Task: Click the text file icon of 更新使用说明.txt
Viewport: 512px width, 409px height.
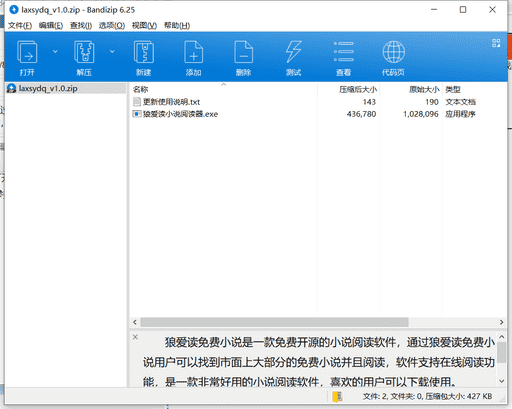Action: click(137, 102)
